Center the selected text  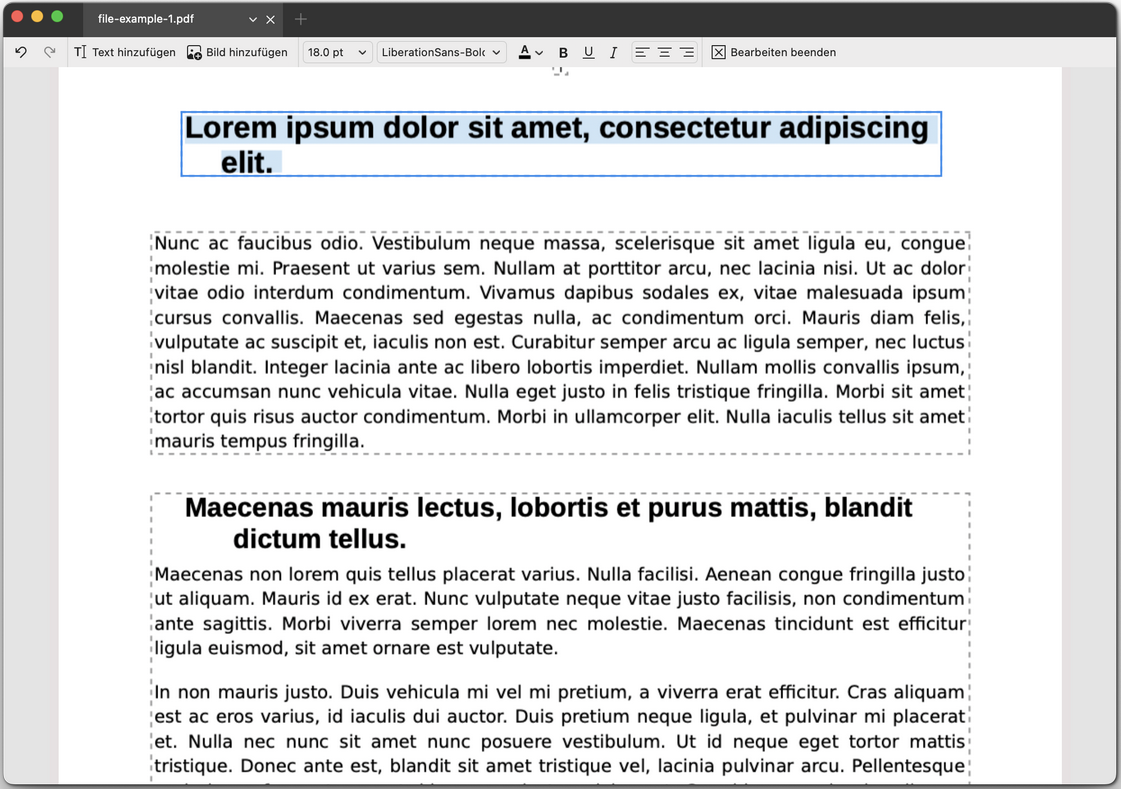[x=663, y=52]
